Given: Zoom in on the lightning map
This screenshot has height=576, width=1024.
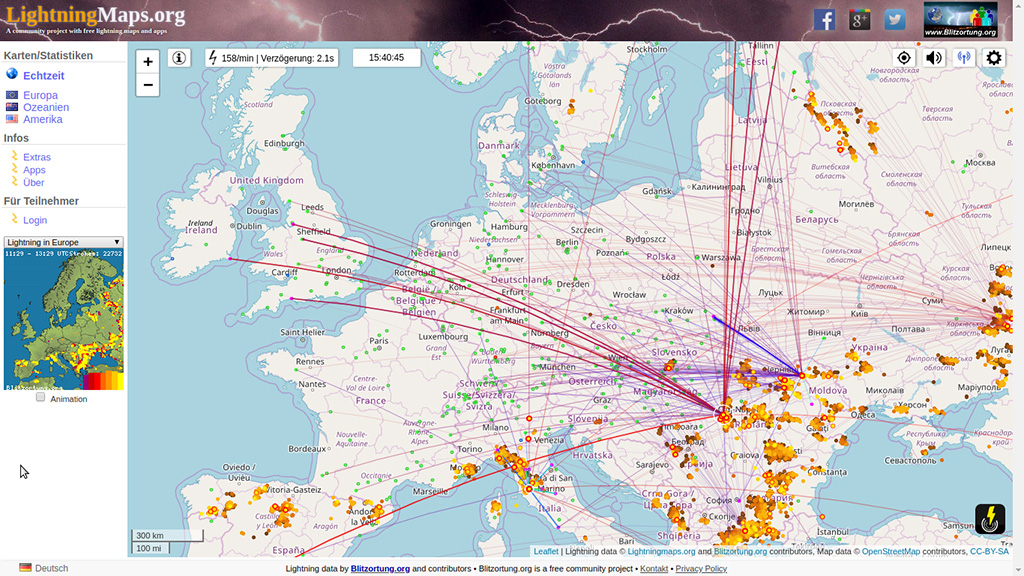Looking at the screenshot, I should pos(148,62).
